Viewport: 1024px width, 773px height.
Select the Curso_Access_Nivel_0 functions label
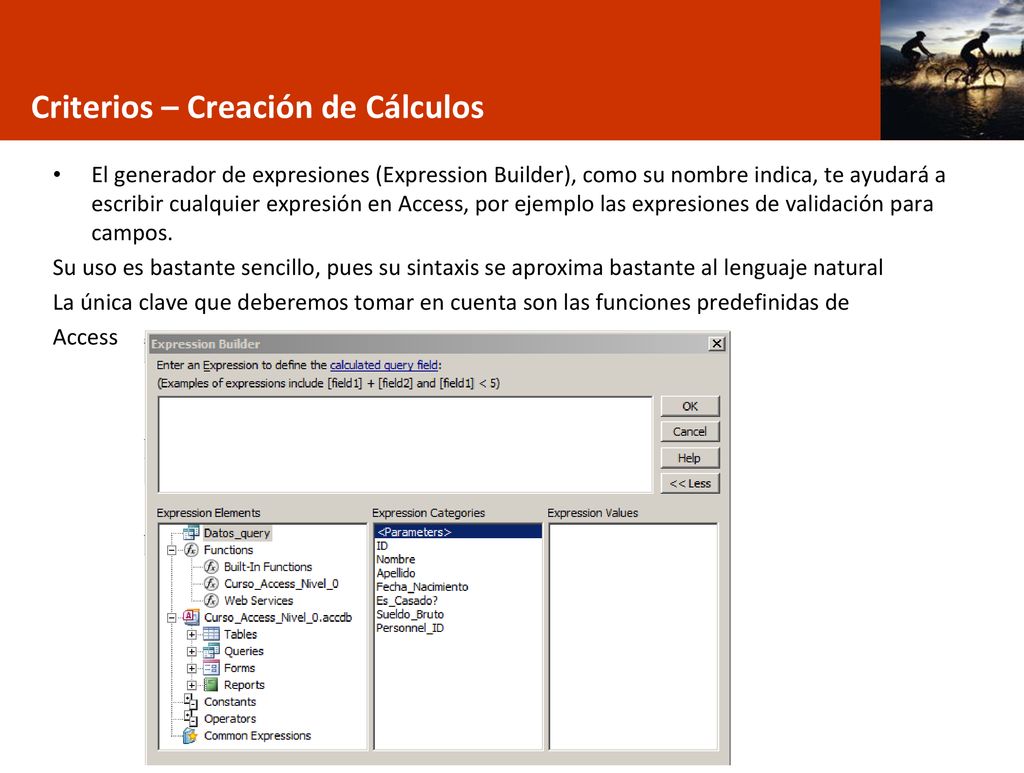(281, 584)
